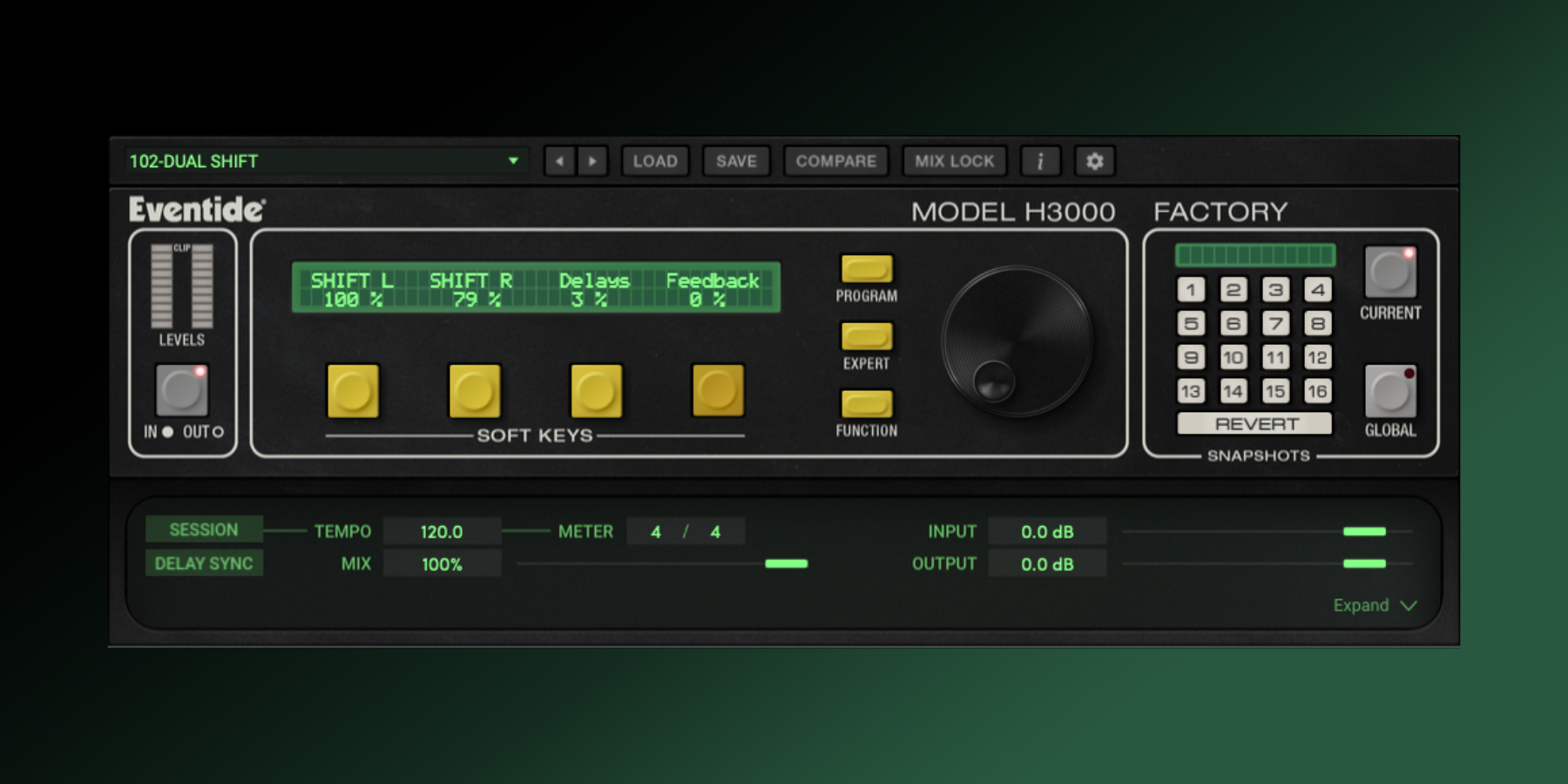Toggle the DELAY SYNC button

[204, 563]
